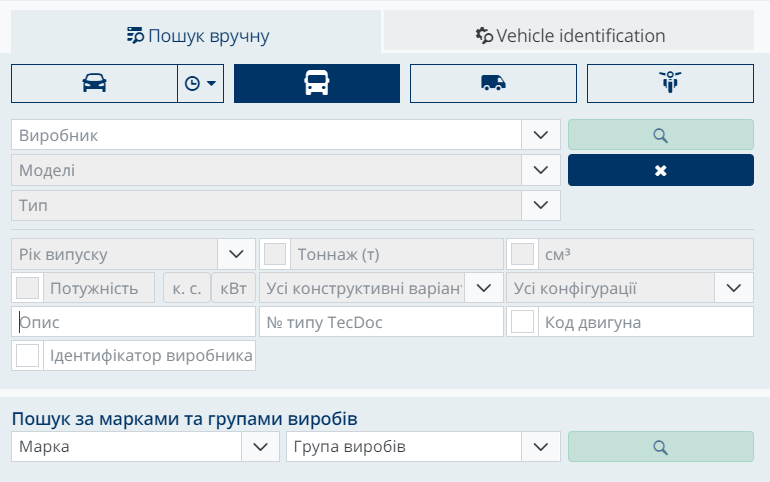Select the к. с. power unit button
Screen dimensions: 770x482
coord(186,288)
